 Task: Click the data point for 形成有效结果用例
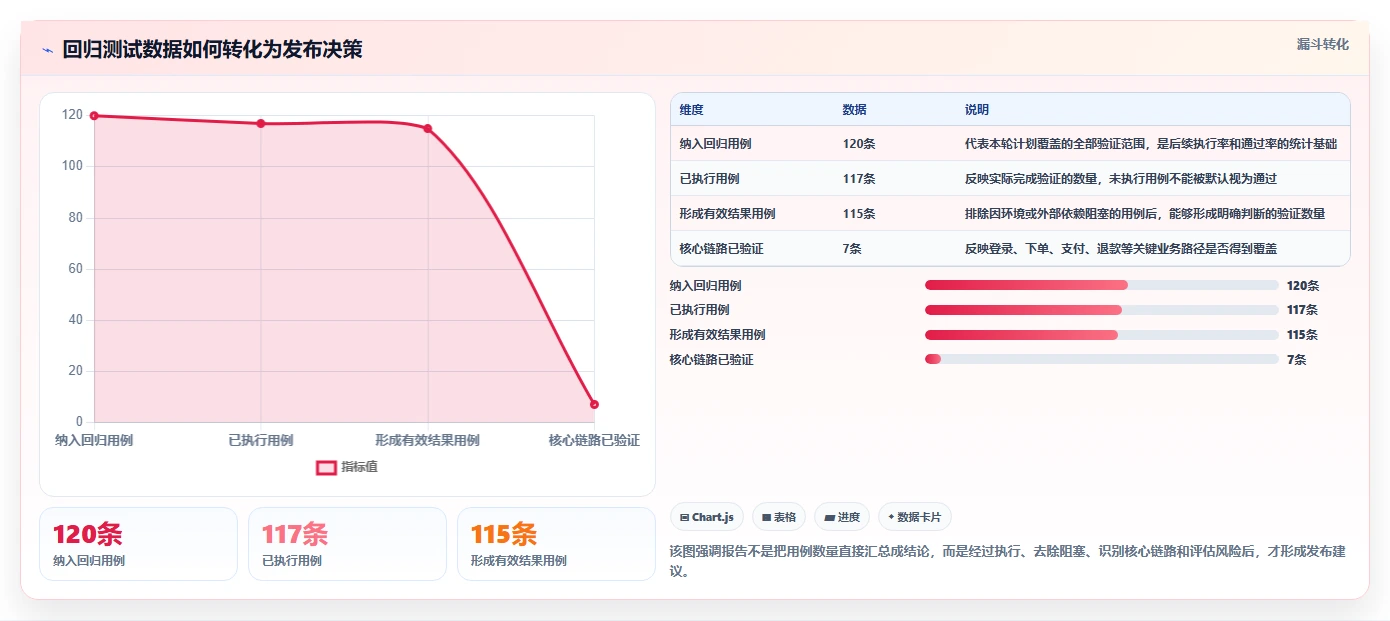click(x=428, y=129)
